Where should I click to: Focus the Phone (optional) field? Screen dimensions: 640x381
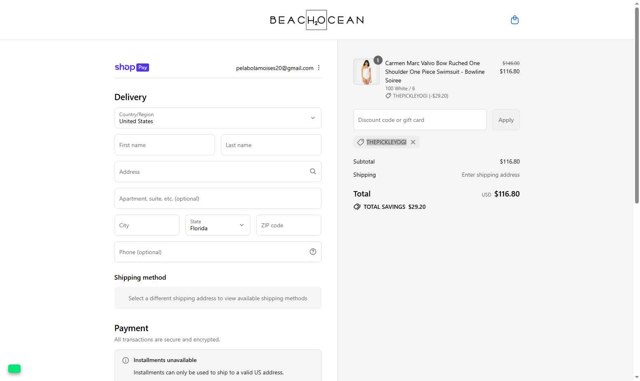[x=218, y=252]
